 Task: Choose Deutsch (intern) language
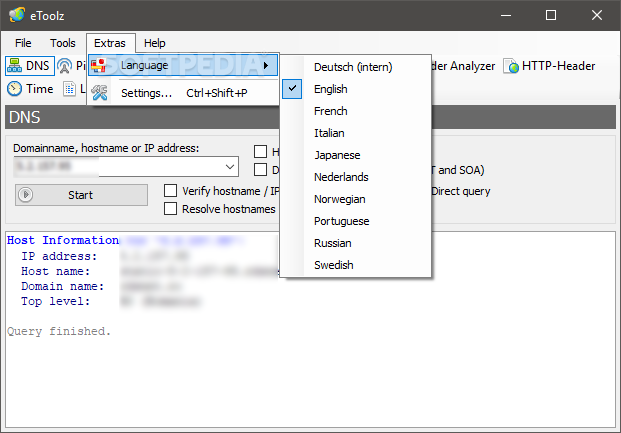(355, 67)
